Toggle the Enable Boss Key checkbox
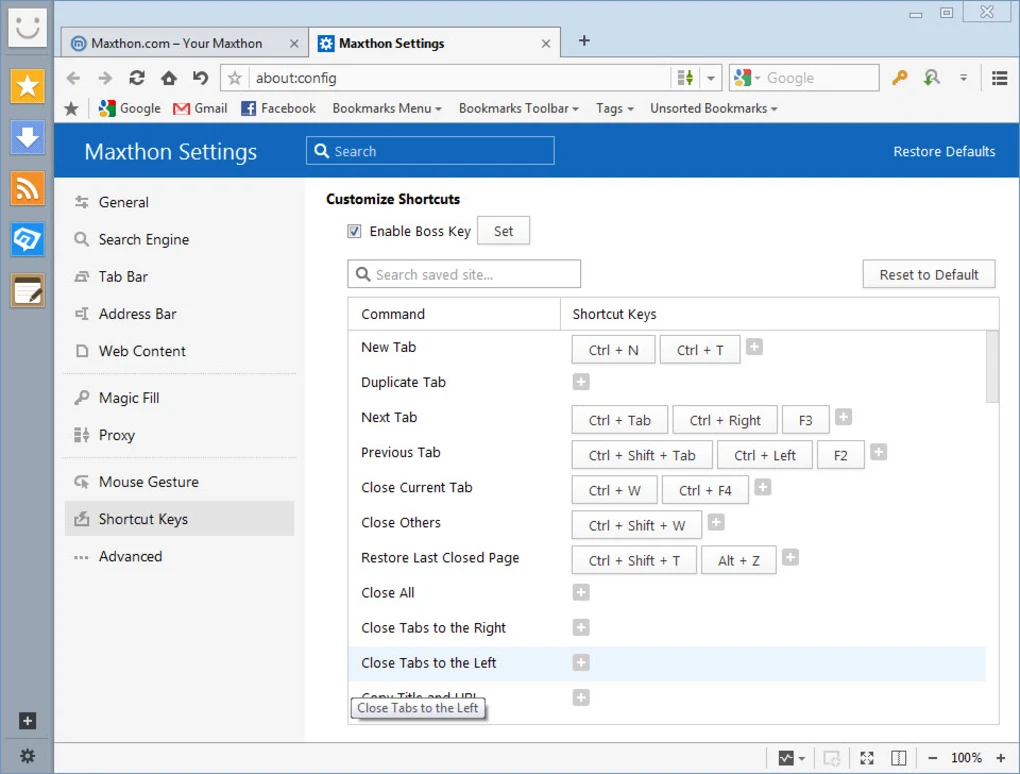The height and width of the screenshot is (774, 1020). pos(354,230)
